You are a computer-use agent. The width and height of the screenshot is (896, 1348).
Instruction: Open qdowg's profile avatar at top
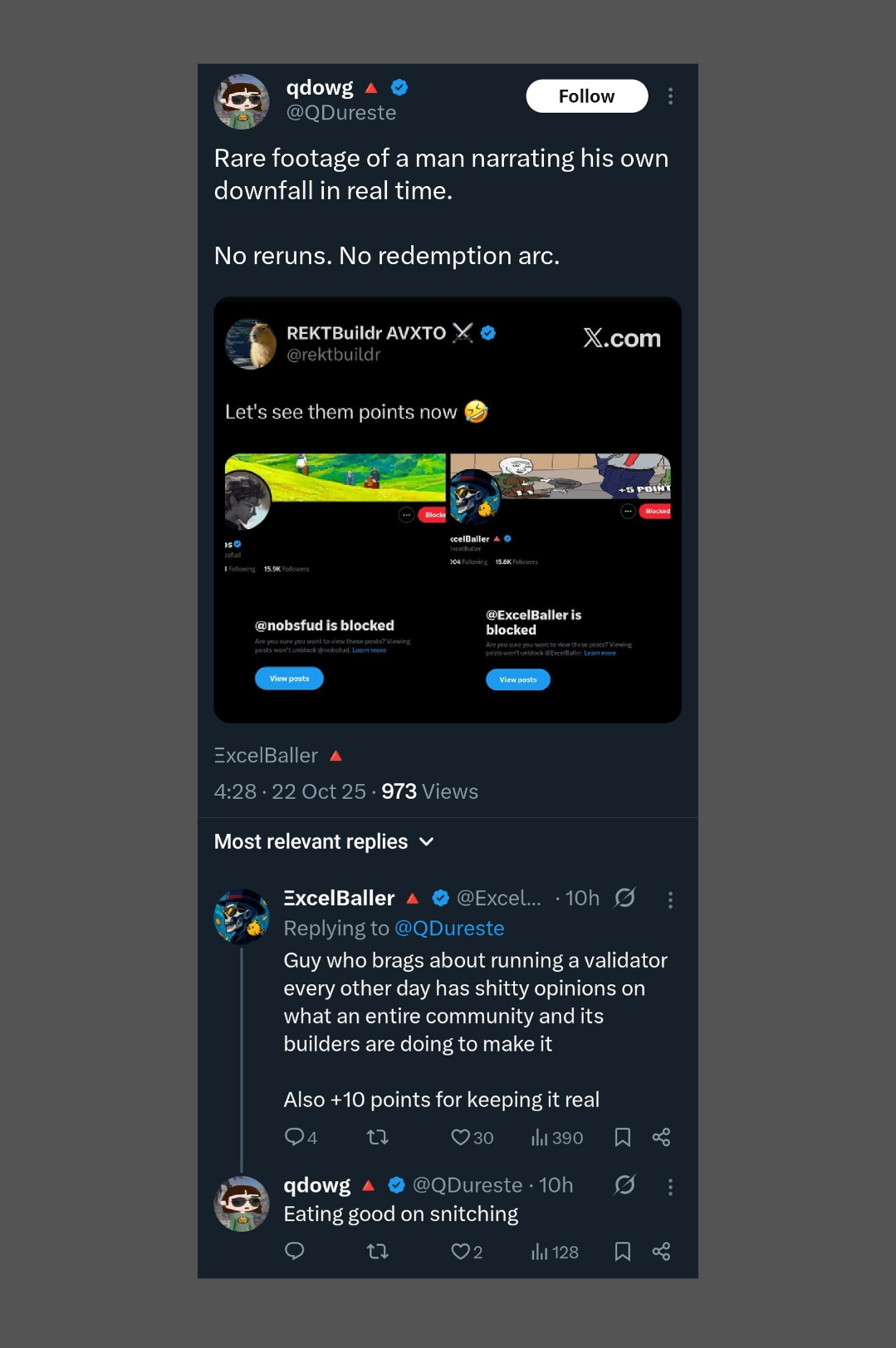point(242,101)
